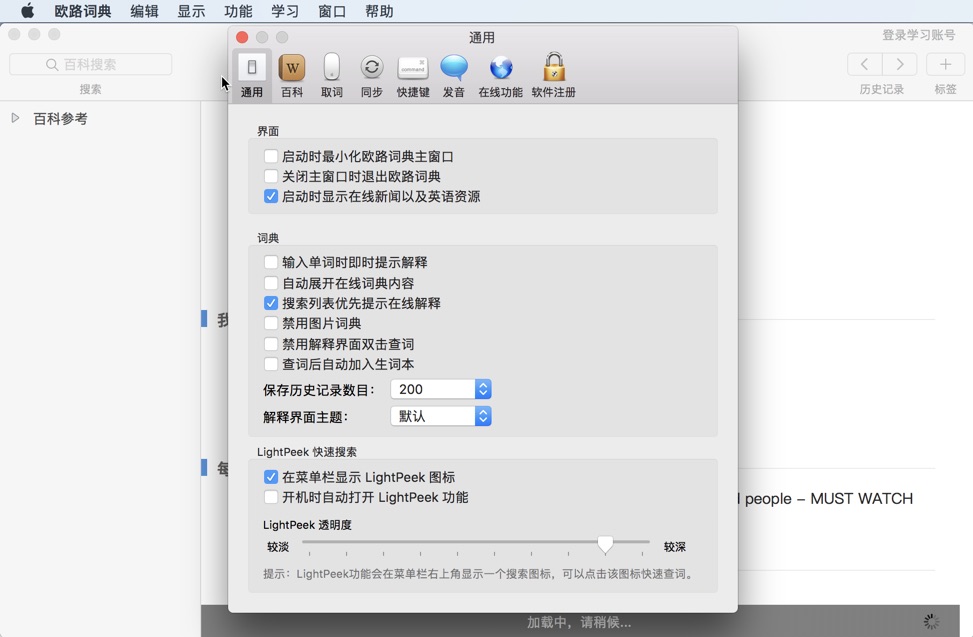Open the 解释界面主题 dropdown showing 默认
Screen dimensions: 973x637
[441, 416]
